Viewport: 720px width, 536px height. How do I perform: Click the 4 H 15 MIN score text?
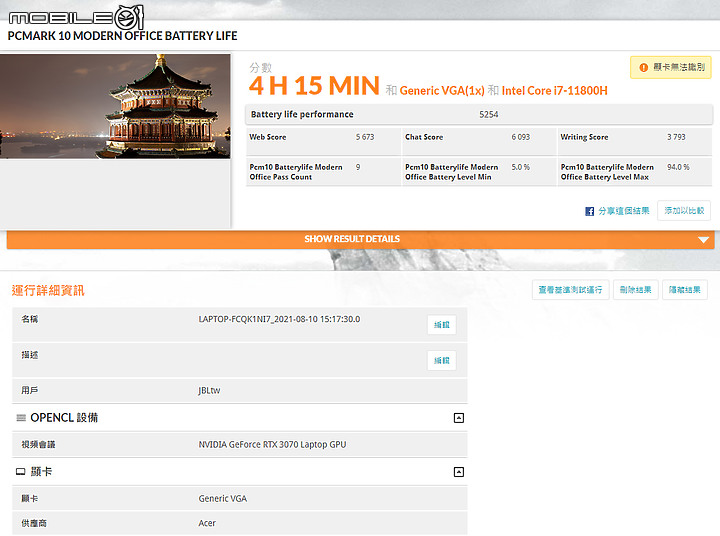click(314, 86)
